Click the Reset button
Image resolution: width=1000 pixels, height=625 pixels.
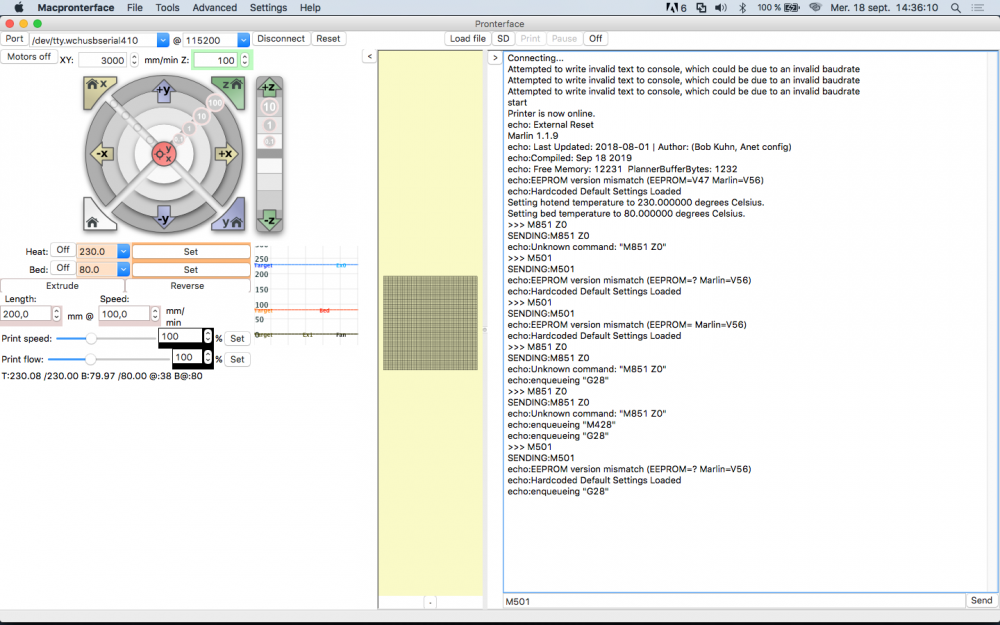(x=328, y=38)
